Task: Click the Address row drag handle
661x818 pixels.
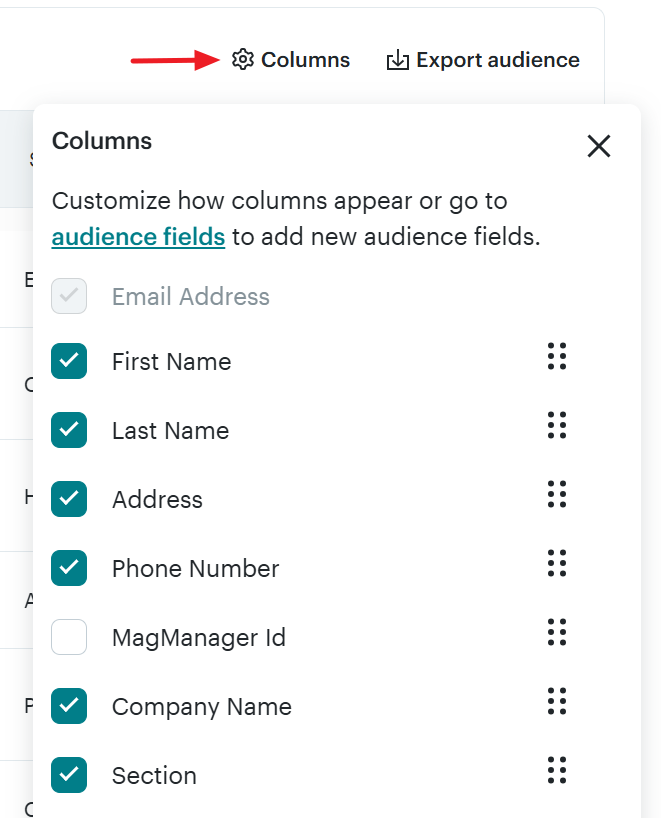Action: tap(557, 494)
